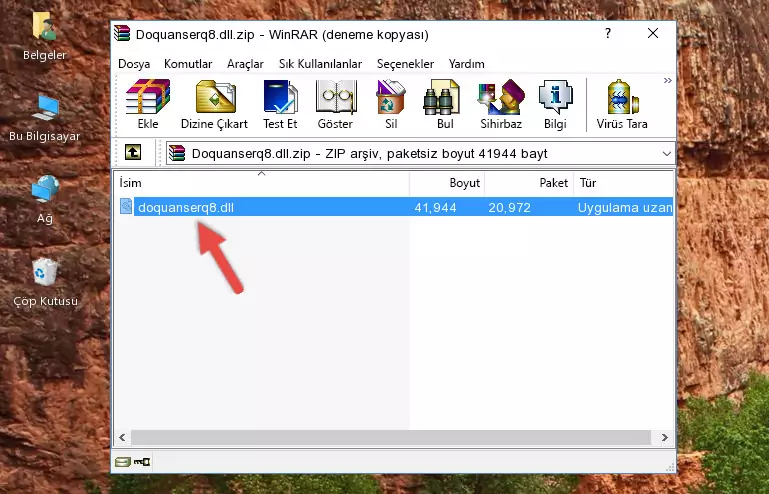Image resolution: width=769 pixels, height=494 pixels.
Task: Click the doquanserq8.dll file icon
Action: pos(126,206)
